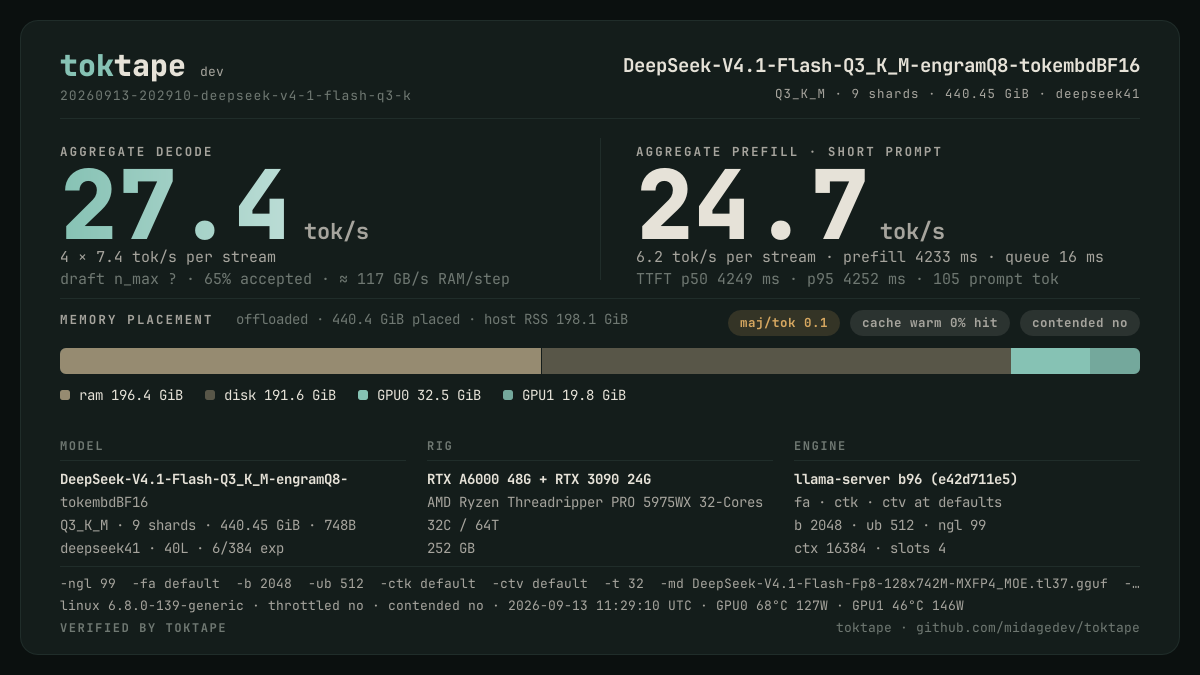The width and height of the screenshot is (1200, 675).
Task: Open the github.com/midagedev/toktape link
Action: pyautogui.click(x=1028, y=628)
